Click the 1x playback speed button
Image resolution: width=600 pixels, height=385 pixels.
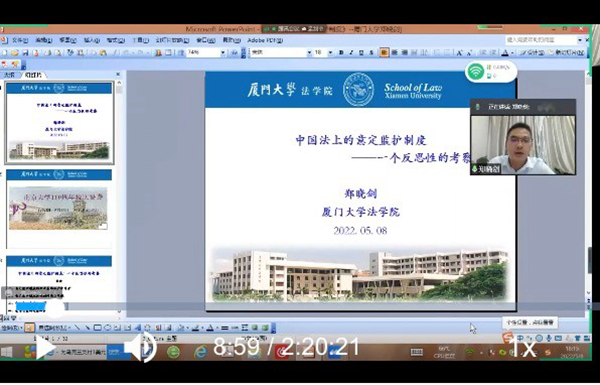pyautogui.click(x=523, y=348)
